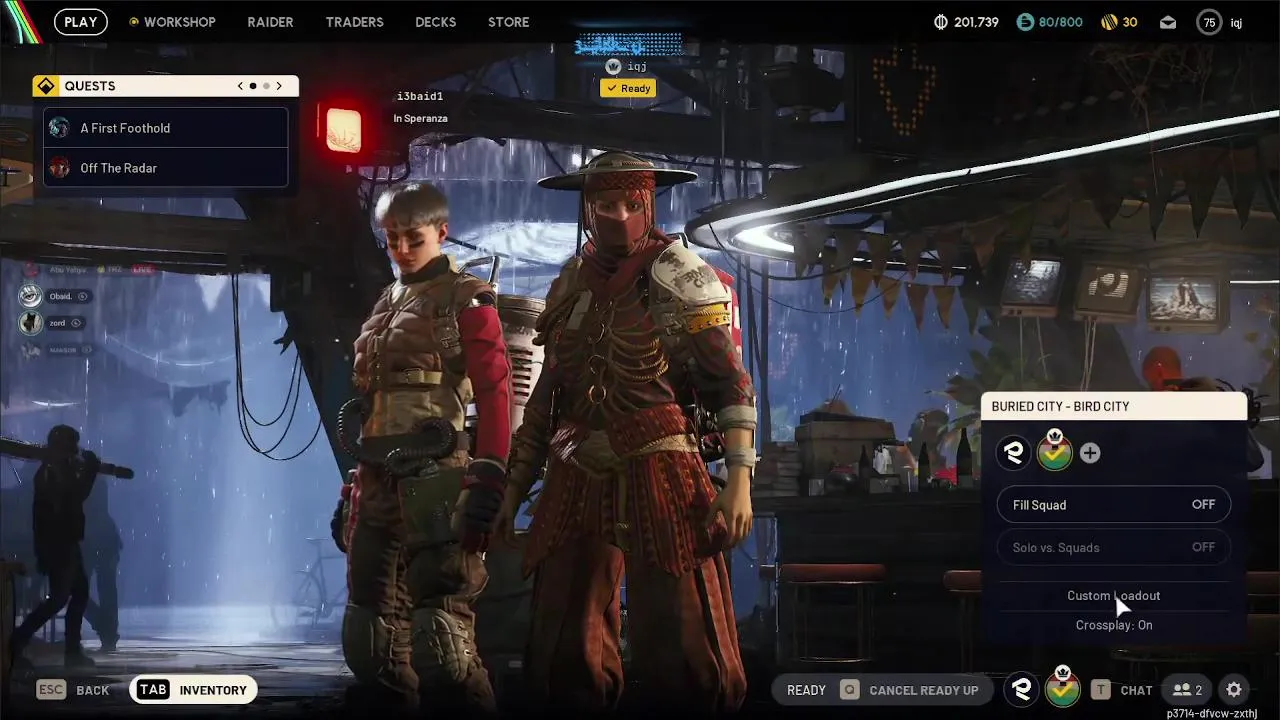Select the second quests page dot
Image resolution: width=1280 pixels, height=720 pixels.
(266, 86)
